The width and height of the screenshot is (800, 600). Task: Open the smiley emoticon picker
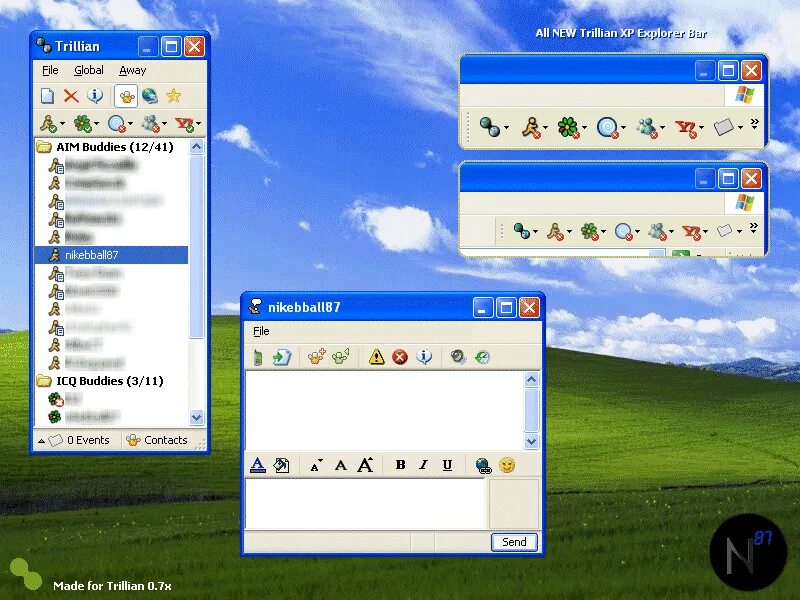click(x=507, y=465)
